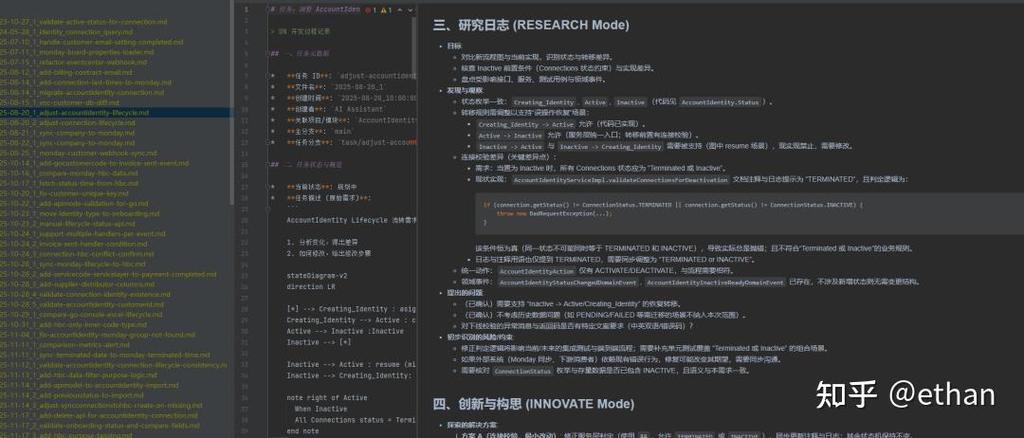Image resolution: width=1024 pixels, height=438 pixels.
Task: Click 'stateDiagram-v2' line in the editor
Action: coord(315,276)
